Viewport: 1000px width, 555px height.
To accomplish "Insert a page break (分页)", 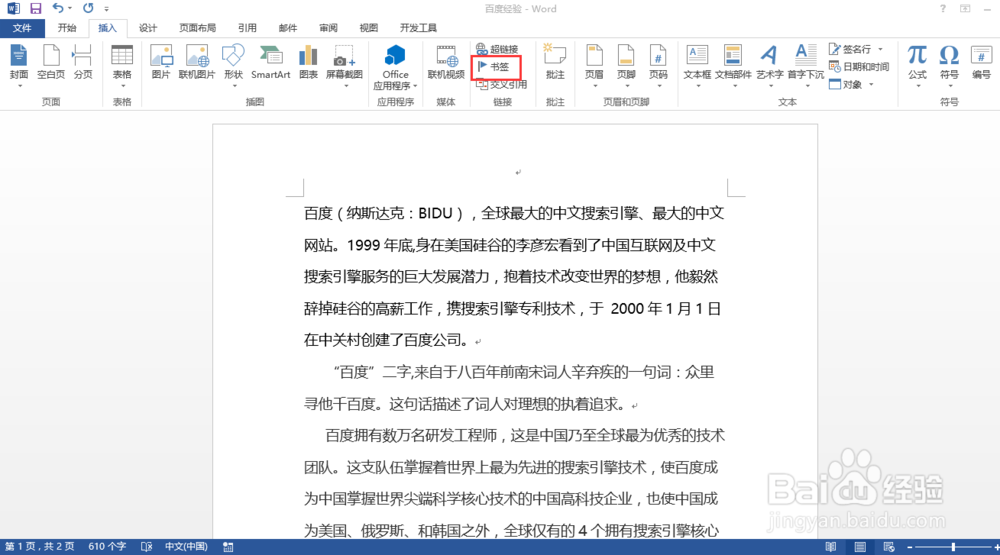I will [x=83, y=64].
